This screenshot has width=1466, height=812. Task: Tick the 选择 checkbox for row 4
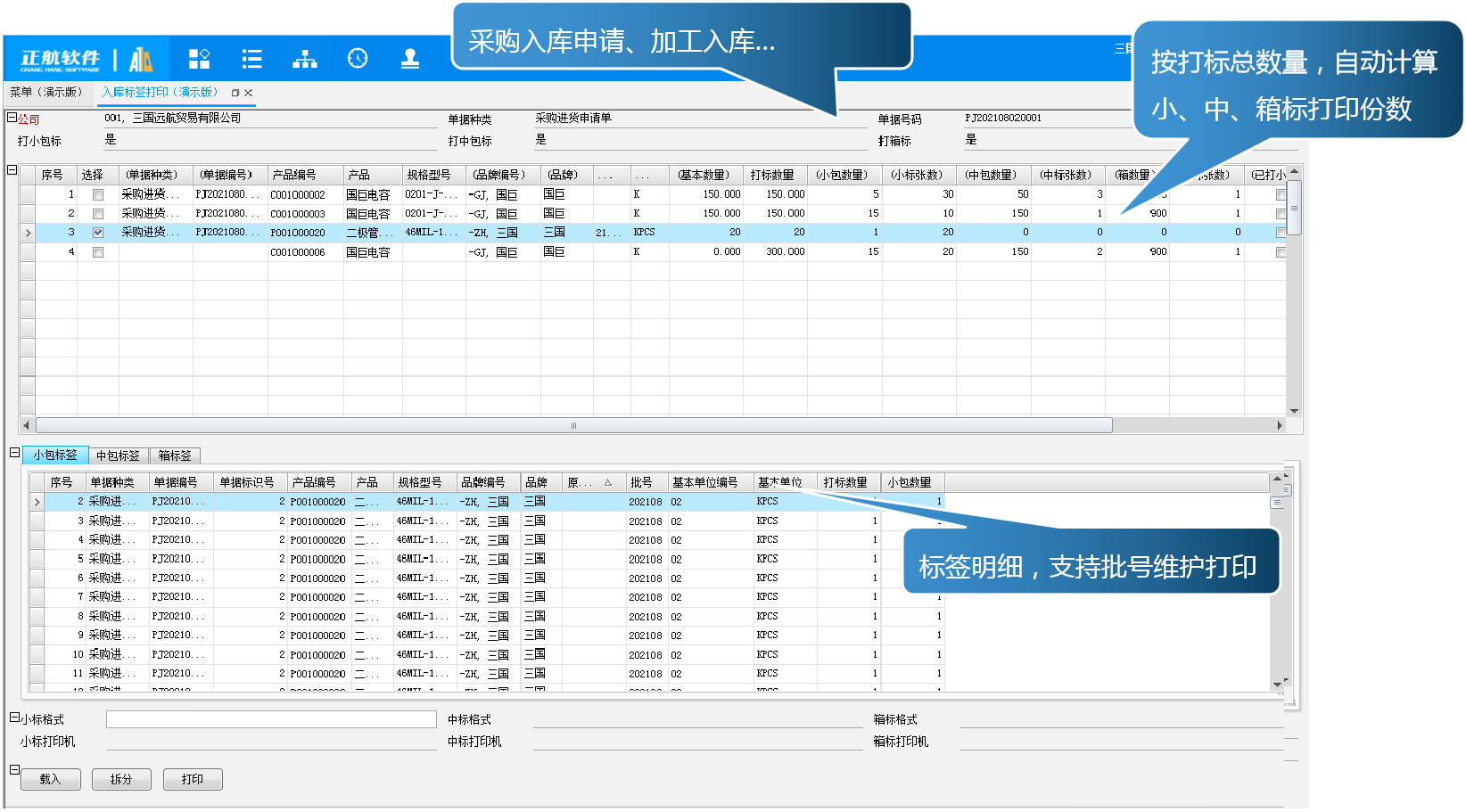pos(98,252)
